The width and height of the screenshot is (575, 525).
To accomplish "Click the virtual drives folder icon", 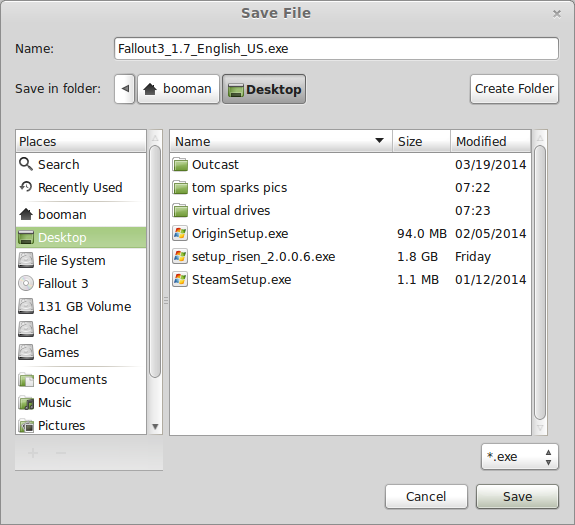I will tap(180, 210).
